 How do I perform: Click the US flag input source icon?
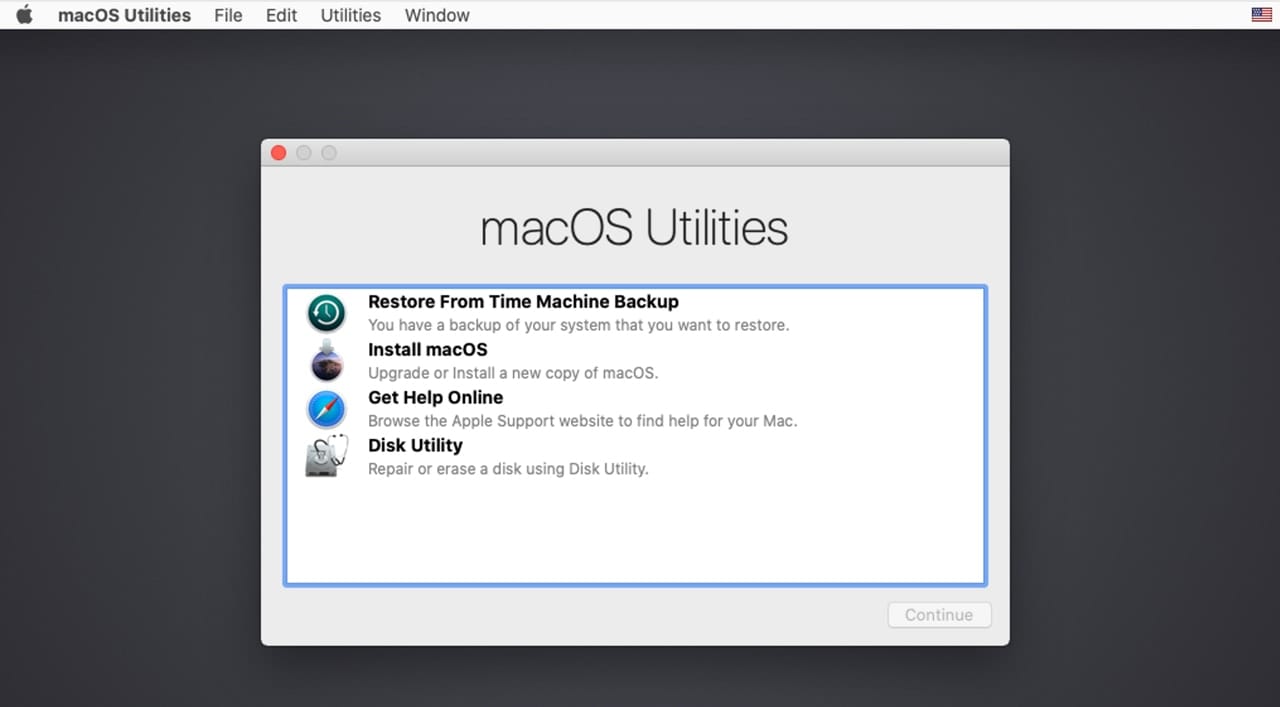(x=1262, y=15)
